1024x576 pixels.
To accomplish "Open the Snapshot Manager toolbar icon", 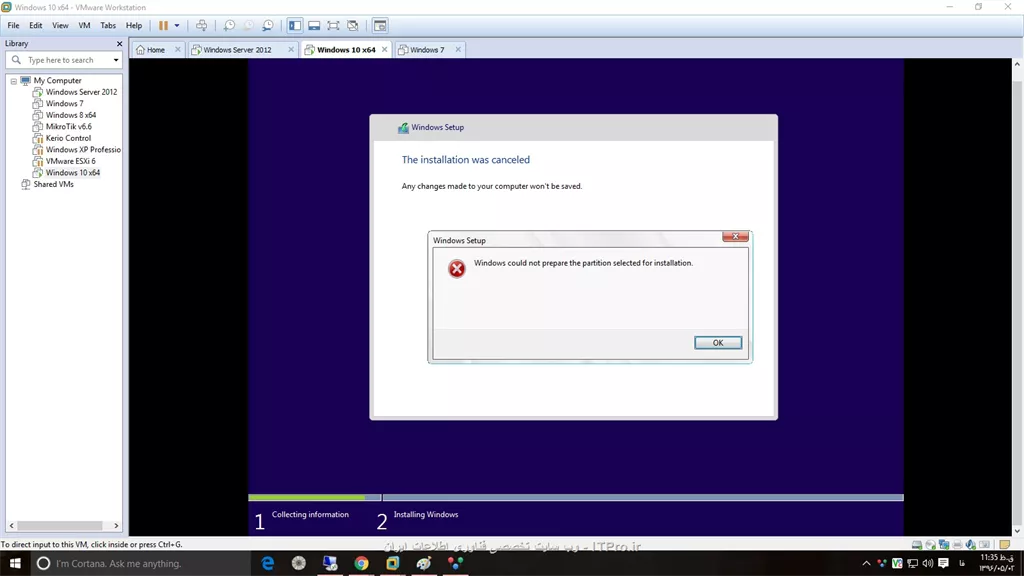I will (268, 25).
